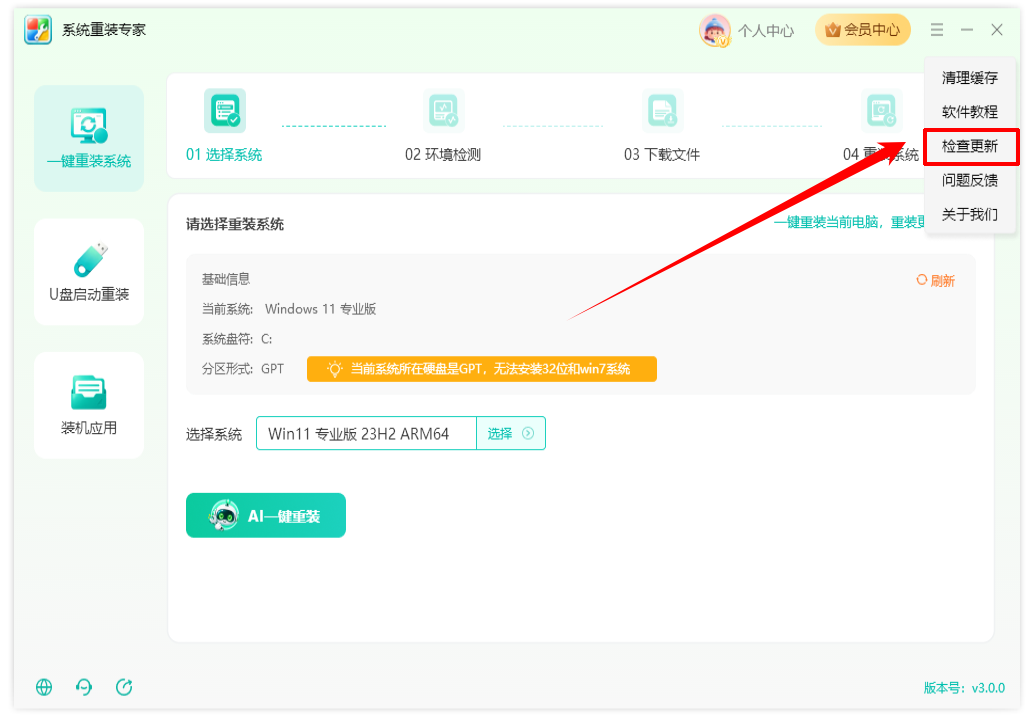Click the 请选择重装系统 heading
1029x722 pixels.
tap(235, 224)
